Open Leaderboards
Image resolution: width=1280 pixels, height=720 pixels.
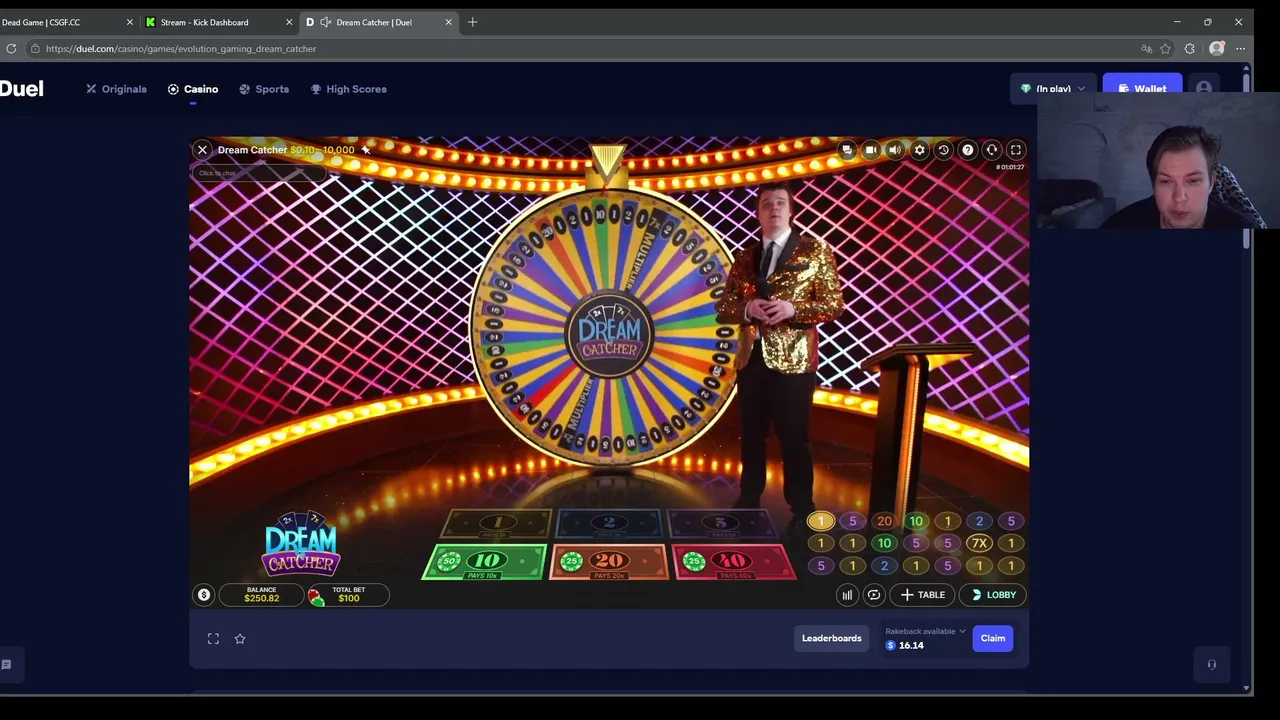tap(831, 638)
